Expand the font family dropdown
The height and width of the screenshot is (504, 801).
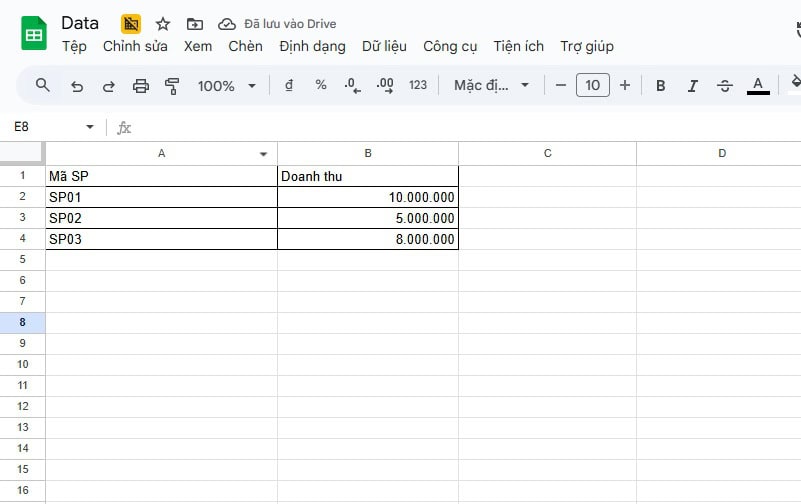pyautogui.click(x=491, y=86)
